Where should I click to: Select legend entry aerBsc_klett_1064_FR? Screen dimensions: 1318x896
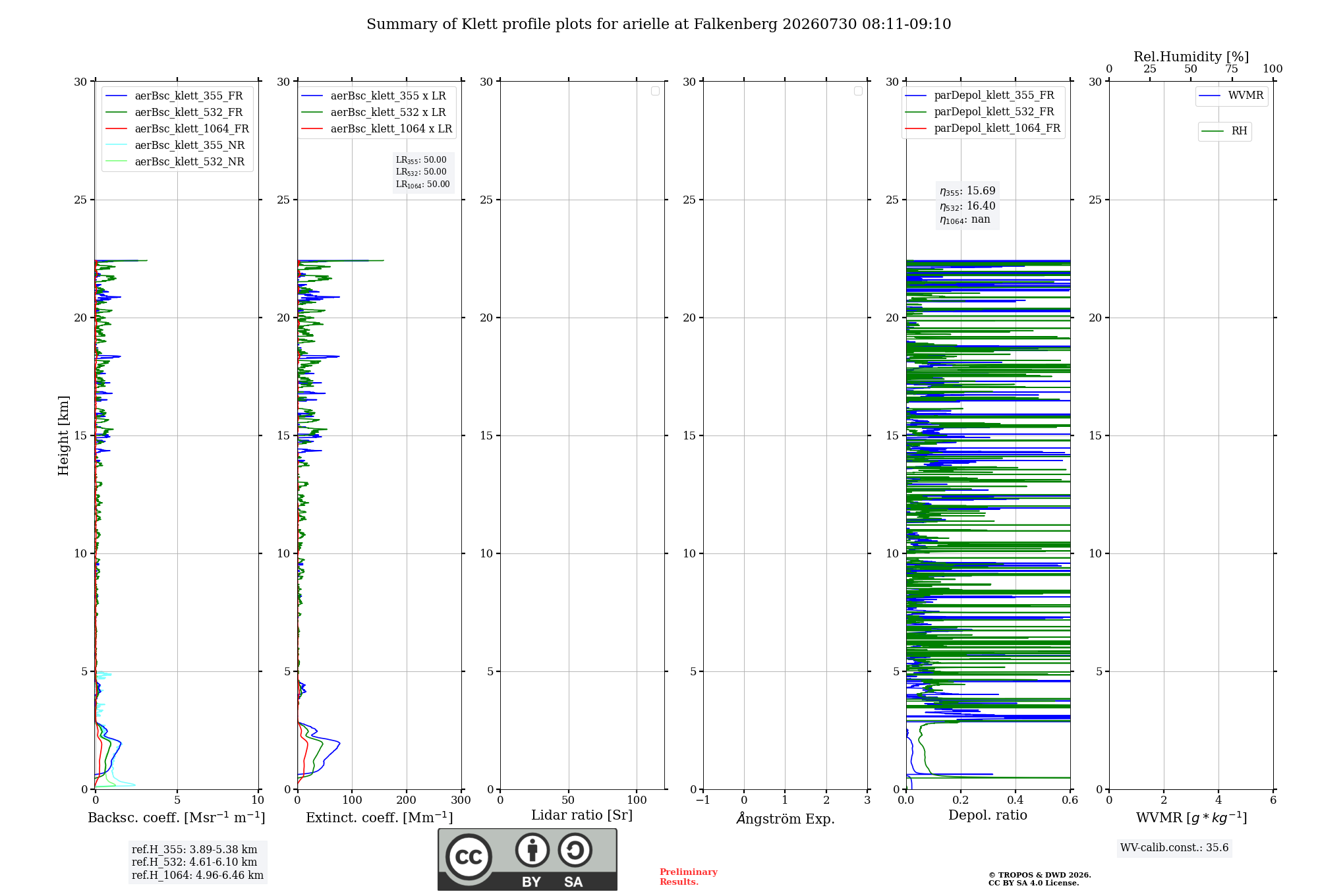click(177, 129)
